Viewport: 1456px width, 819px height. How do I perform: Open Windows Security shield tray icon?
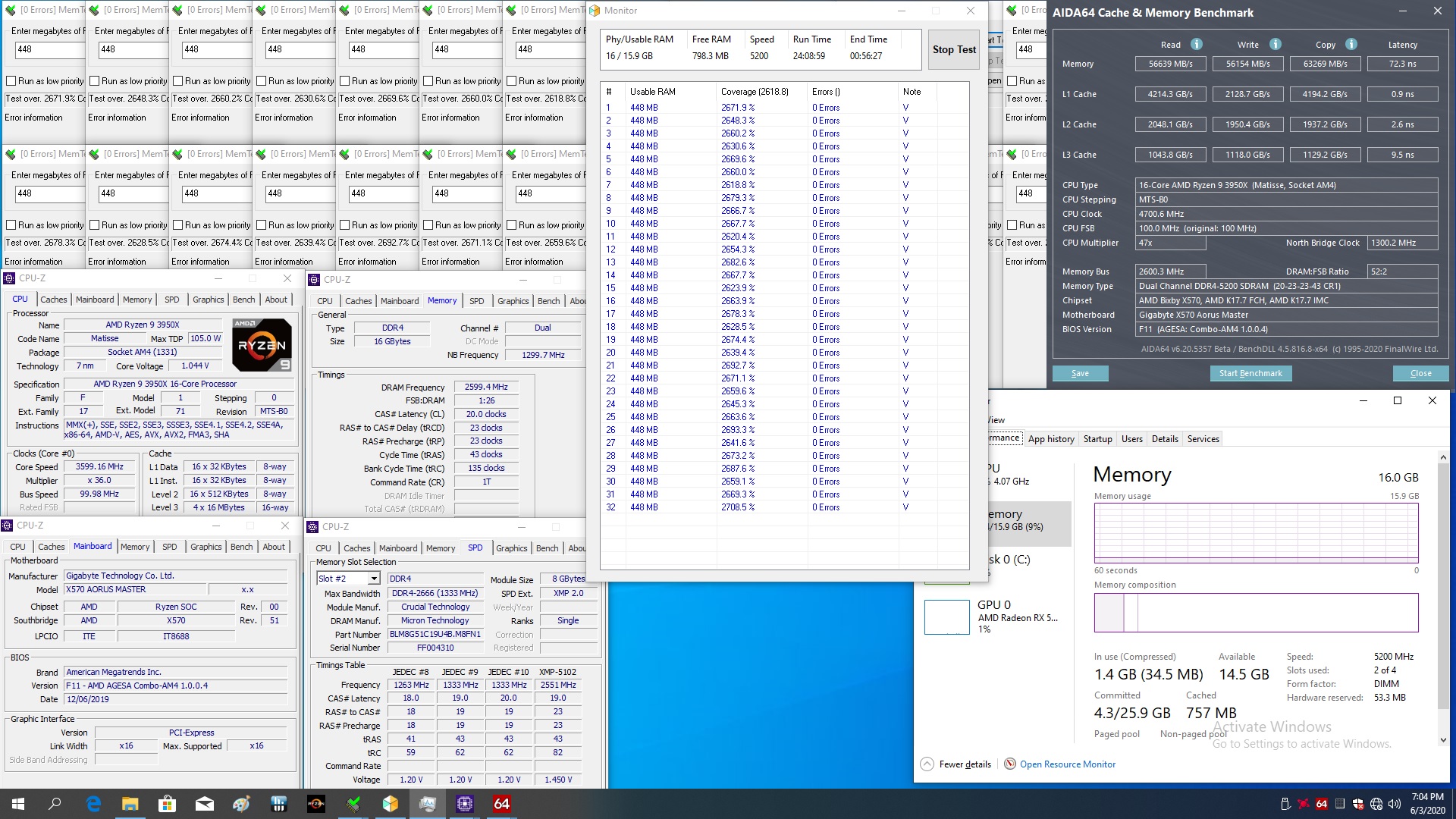(1357, 804)
